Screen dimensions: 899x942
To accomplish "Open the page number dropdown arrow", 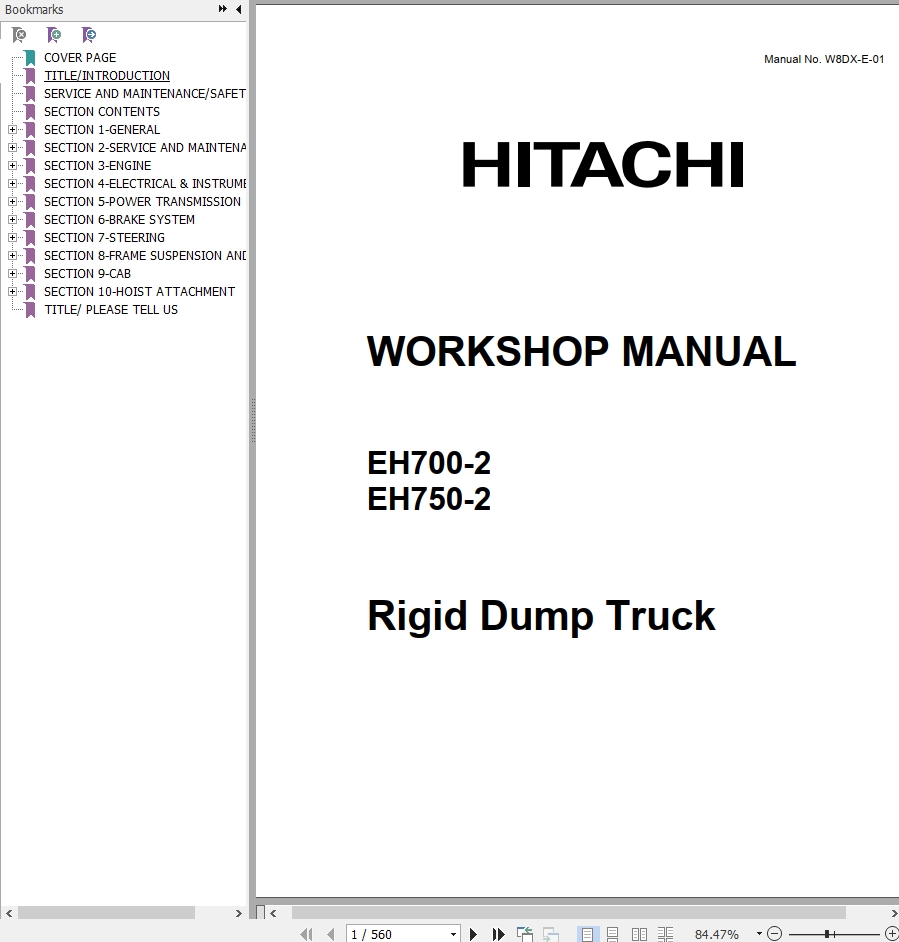I will click(454, 934).
